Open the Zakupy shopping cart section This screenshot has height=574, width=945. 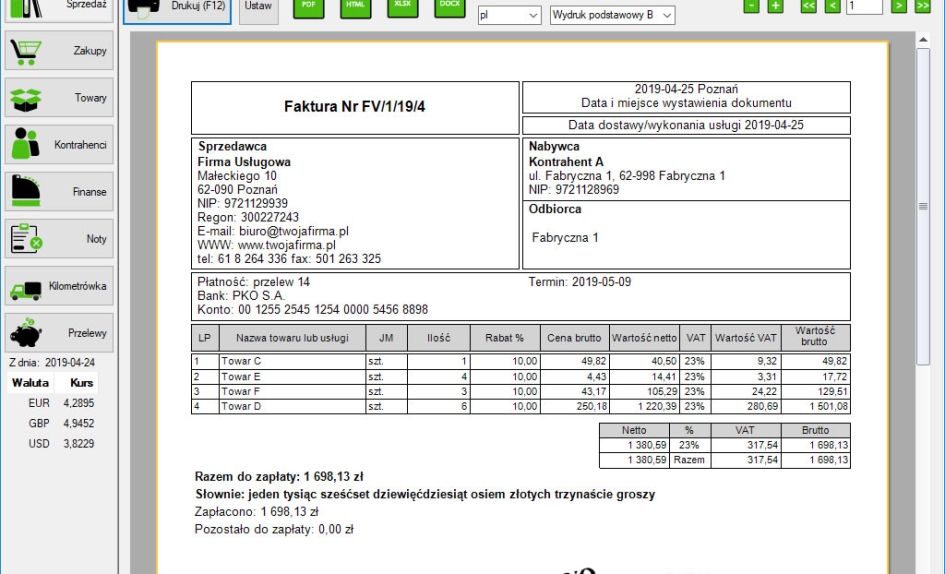(59, 51)
